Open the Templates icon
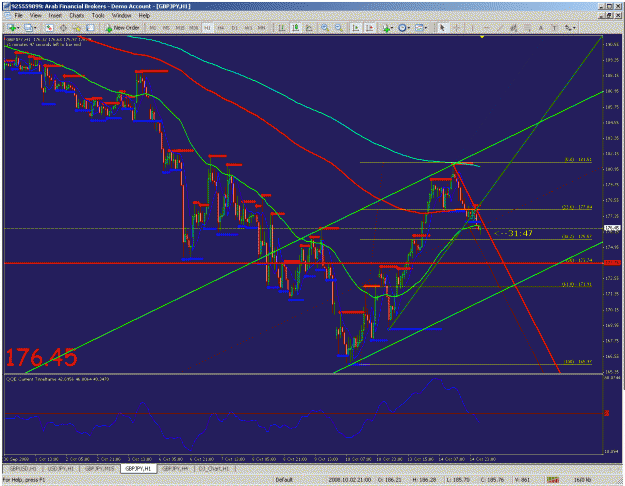This screenshot has height=486, width=625. 419,28
